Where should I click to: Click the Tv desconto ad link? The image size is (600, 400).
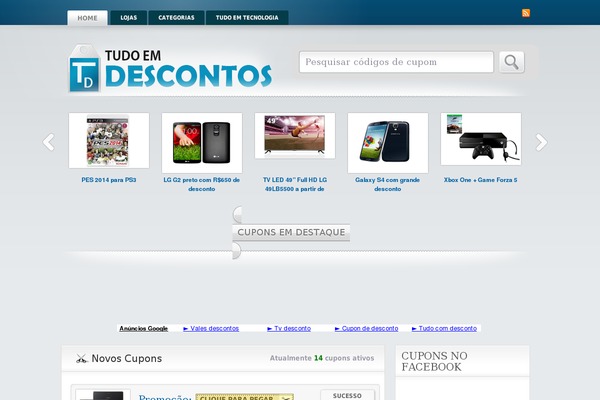[x=289, y=328]
